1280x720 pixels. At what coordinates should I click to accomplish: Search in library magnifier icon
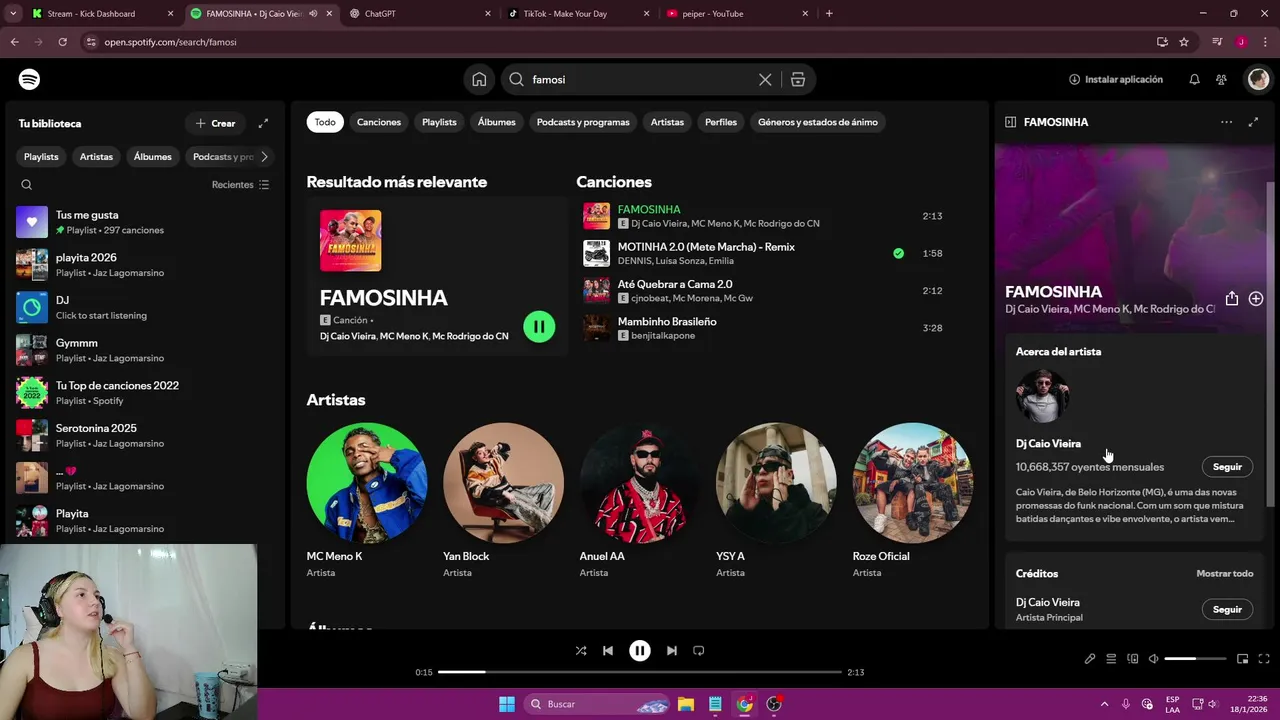tap(27, 184)
